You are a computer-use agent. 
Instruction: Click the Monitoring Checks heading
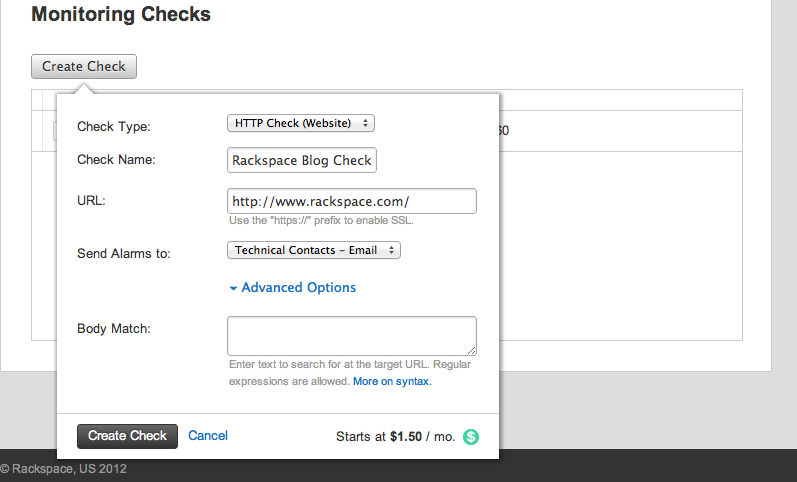121,14
